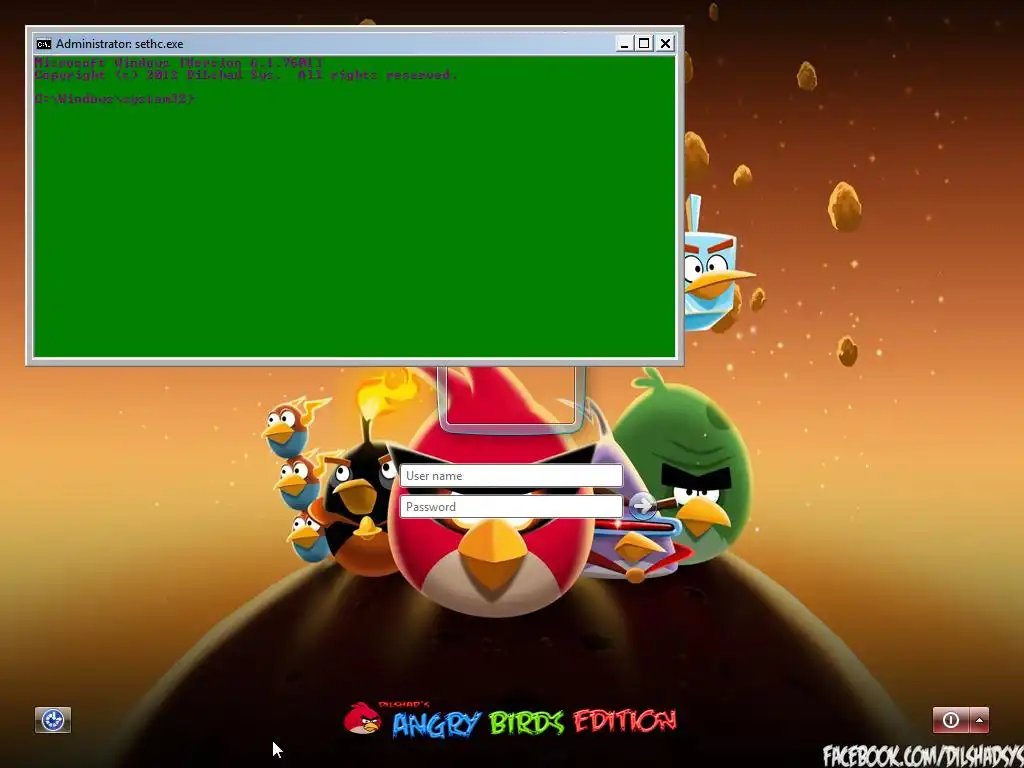Focus the Password field

pyautogui.click(x=511, y=507)
